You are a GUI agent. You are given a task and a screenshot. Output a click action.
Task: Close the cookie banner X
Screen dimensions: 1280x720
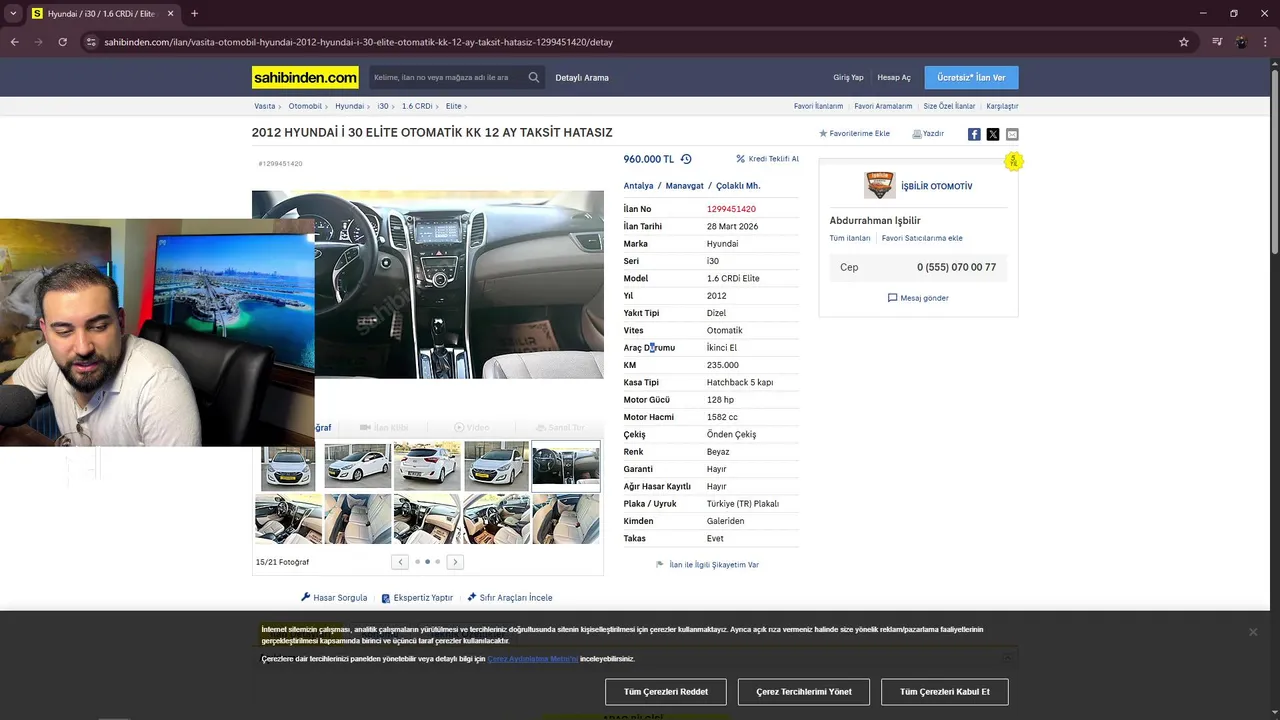(1252, 632)
